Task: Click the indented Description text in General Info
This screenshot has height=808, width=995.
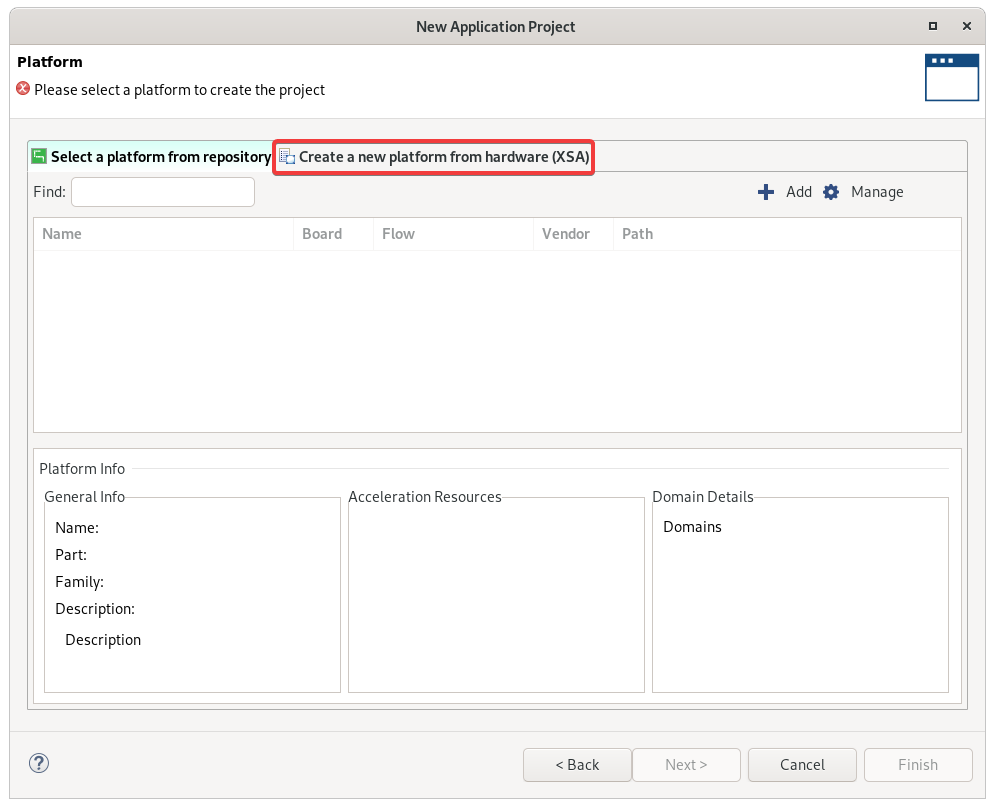Action: [103, 640]
